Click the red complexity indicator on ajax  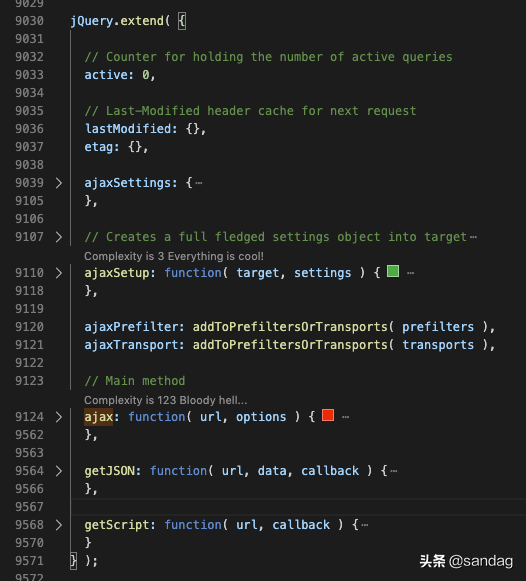328,415
